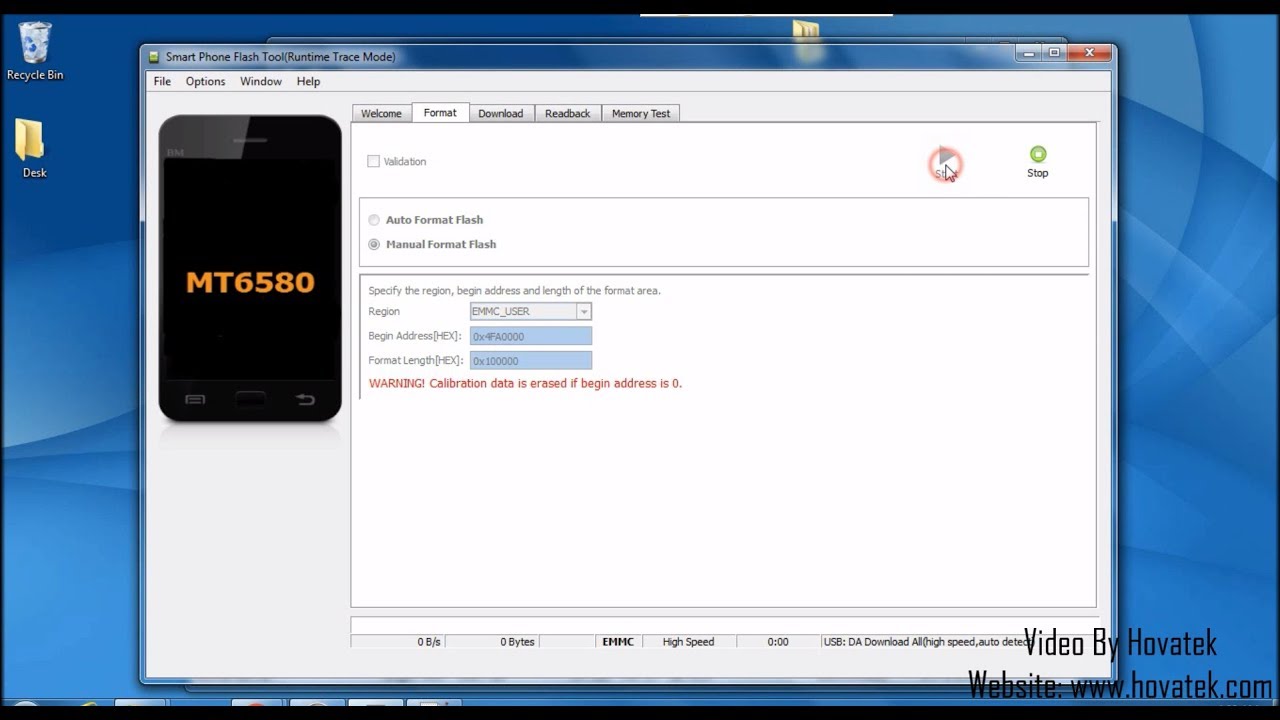This screenshot has width=1280, height=720.
Task: Click the Format Length hex field
Action: 531,360
